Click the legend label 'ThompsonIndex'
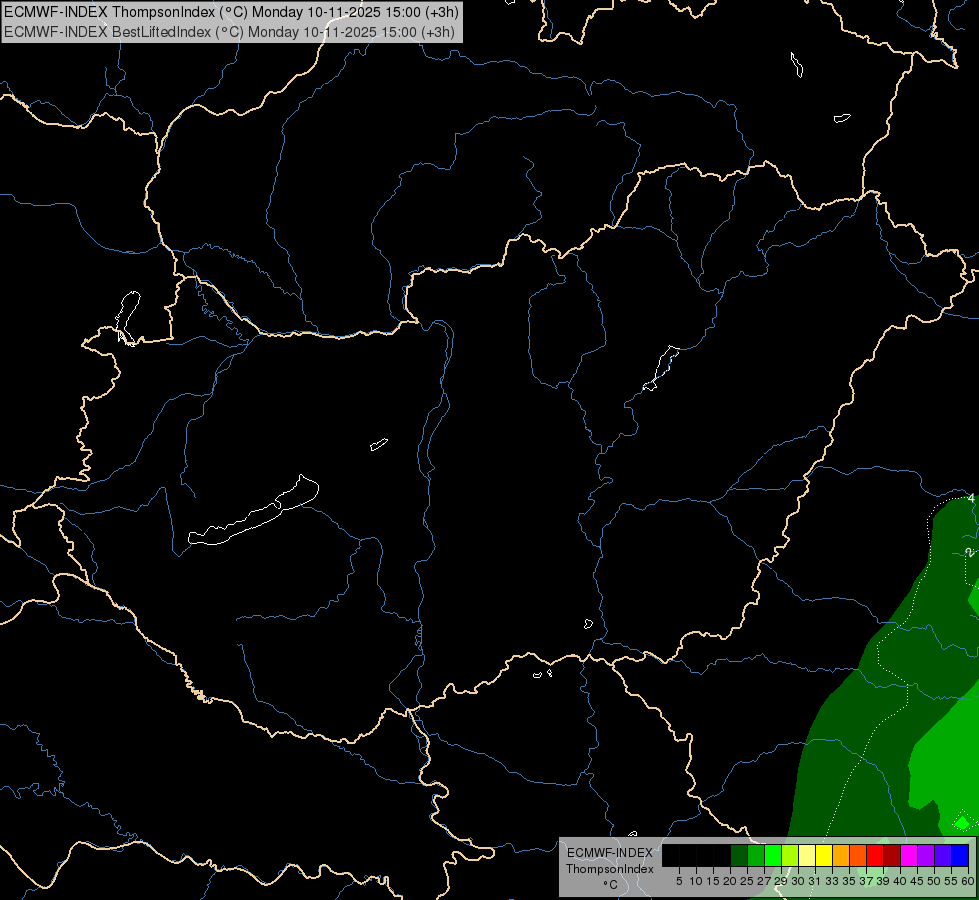Screen dimensions: 979x900 pyautogui.click(x=610, y=869)
